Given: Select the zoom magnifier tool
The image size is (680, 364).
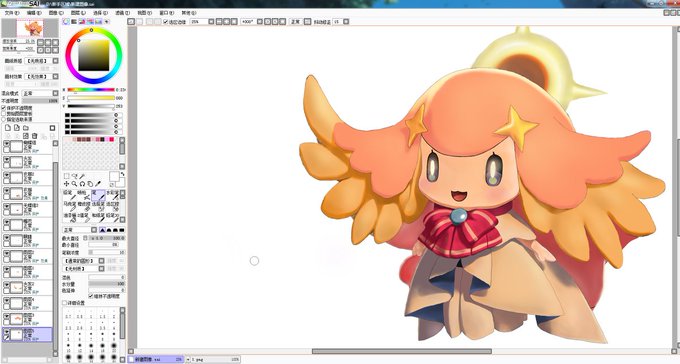Looking at the screenshot, I should tap(74, 184).
